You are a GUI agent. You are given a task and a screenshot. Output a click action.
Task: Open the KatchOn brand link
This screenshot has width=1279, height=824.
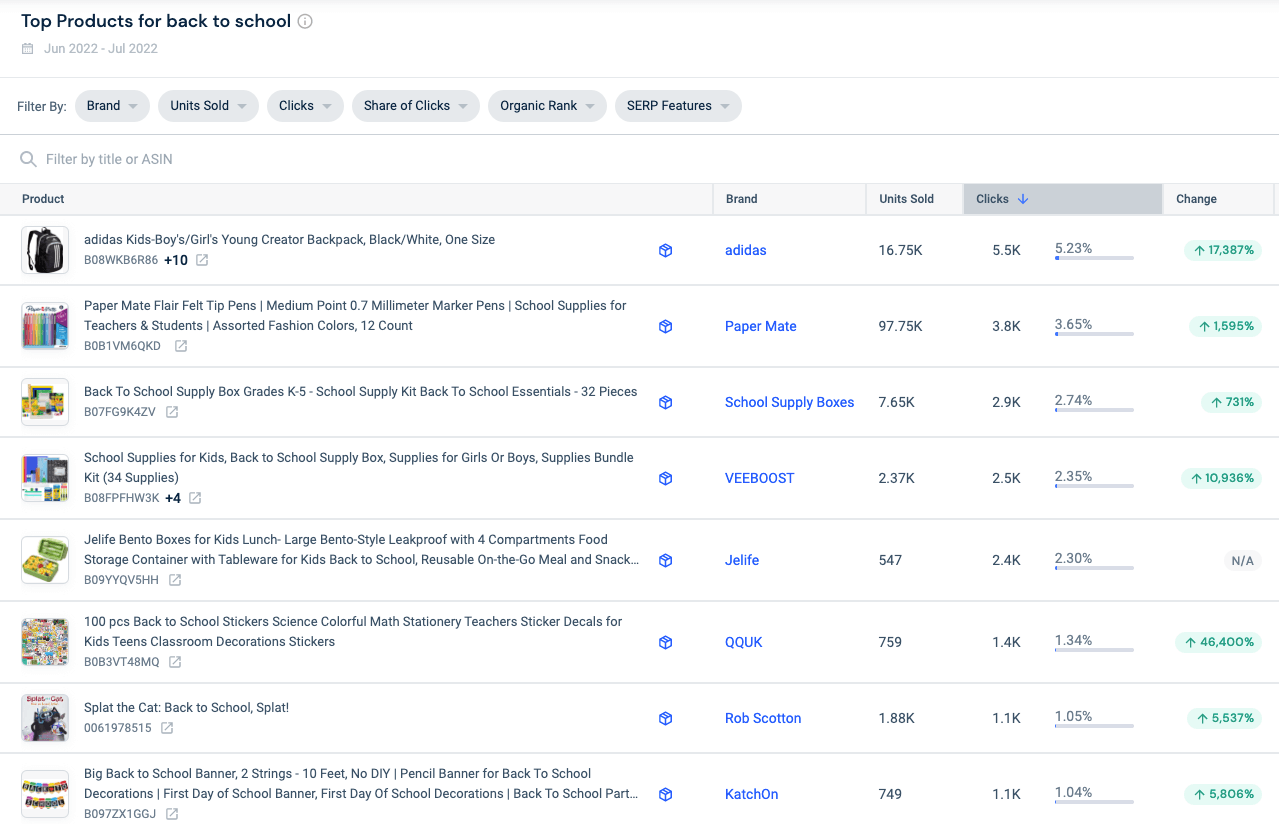[x=752, y=794]
